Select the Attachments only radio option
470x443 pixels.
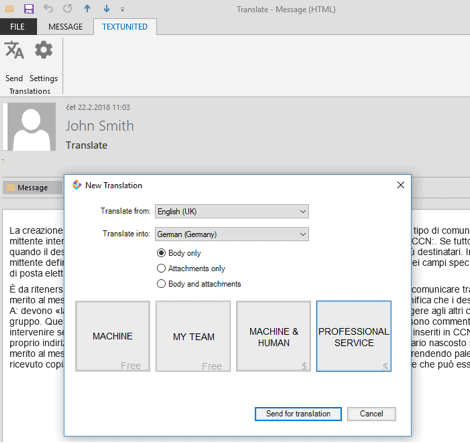pos(161,268)
